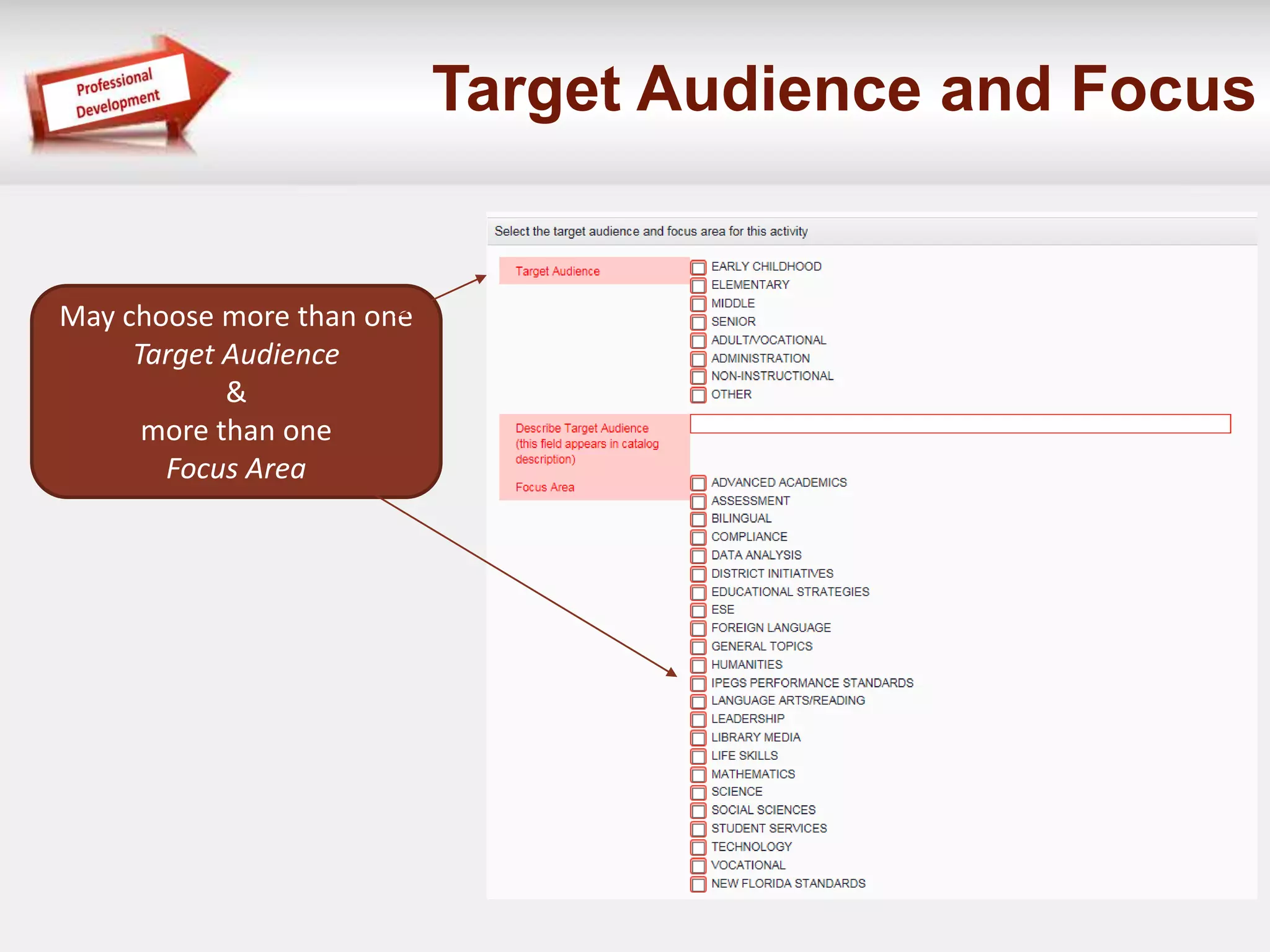Check STUDENT SERVICES checkbox

[698, 829]
